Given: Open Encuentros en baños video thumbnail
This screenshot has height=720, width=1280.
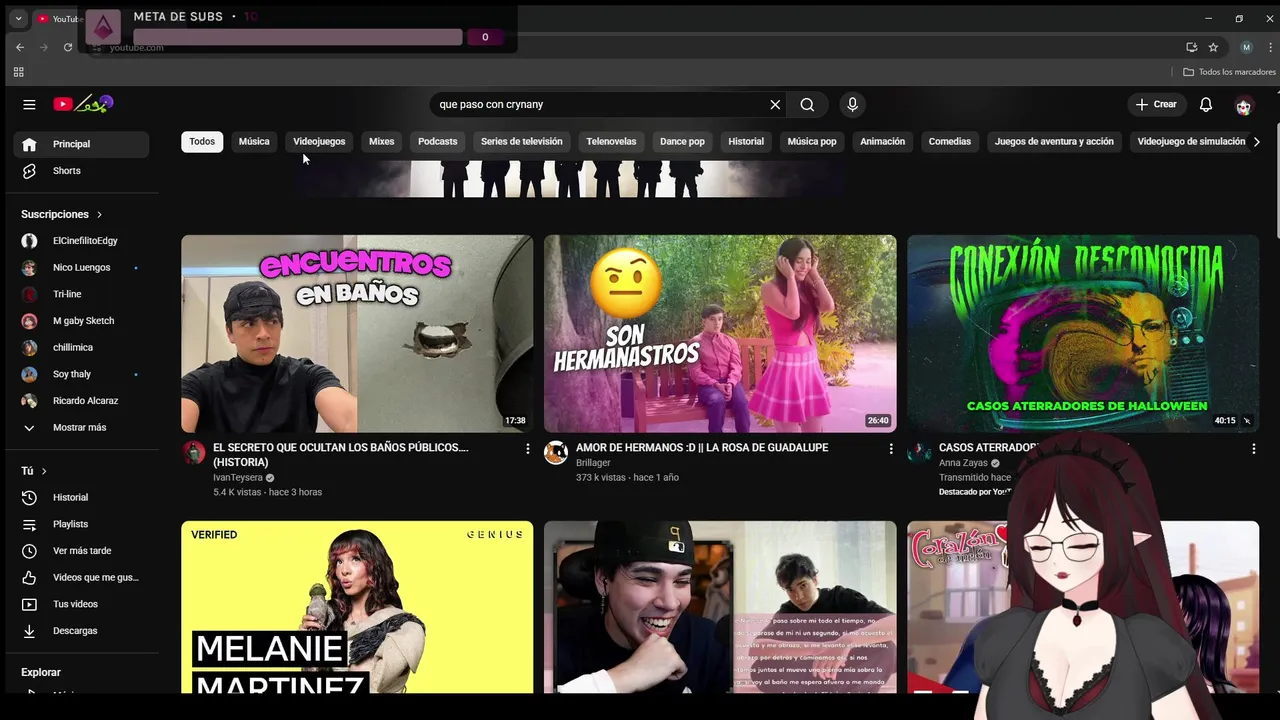Looking at the screenshot, I should tap(357, 334).
